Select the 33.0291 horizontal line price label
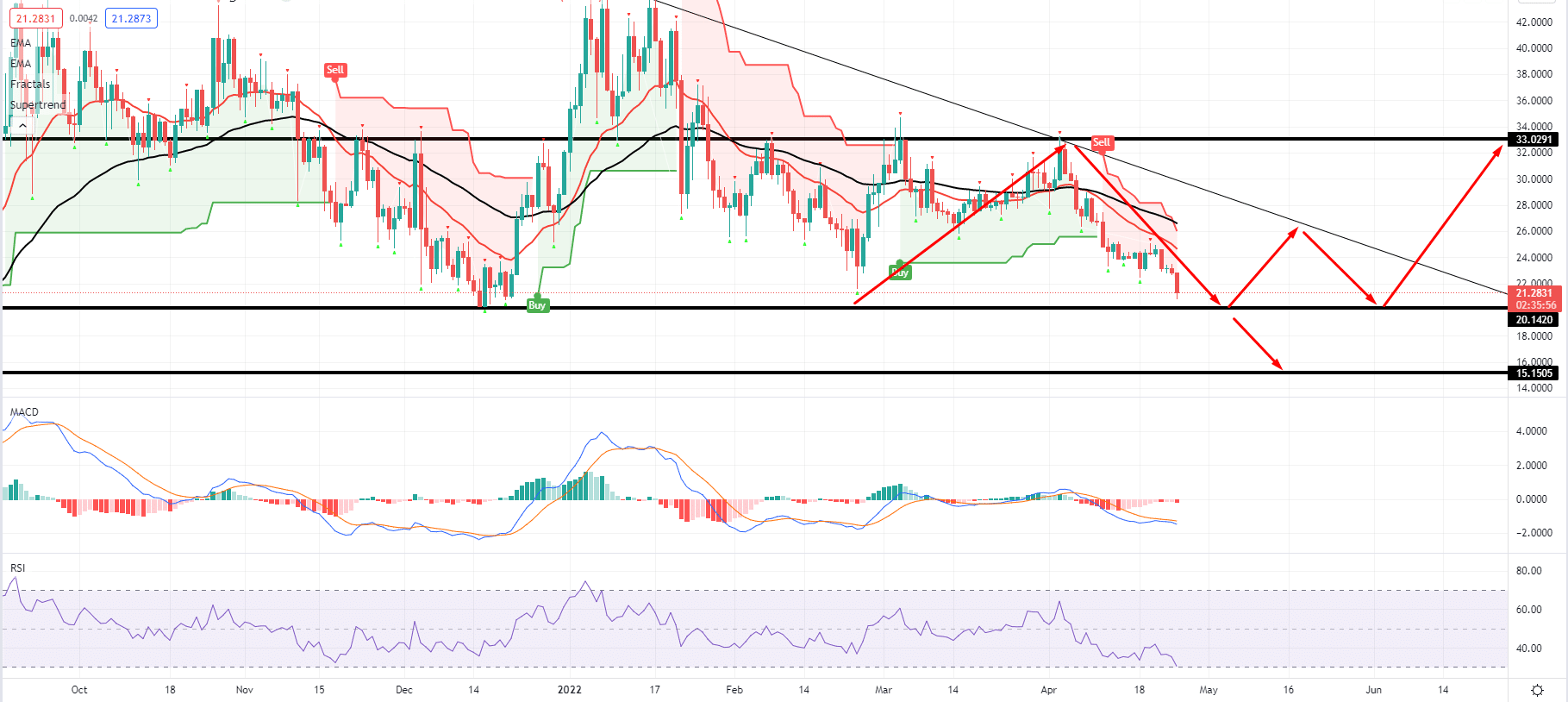This screenshot has height=702, width=1568. [x=1534, y=140]
